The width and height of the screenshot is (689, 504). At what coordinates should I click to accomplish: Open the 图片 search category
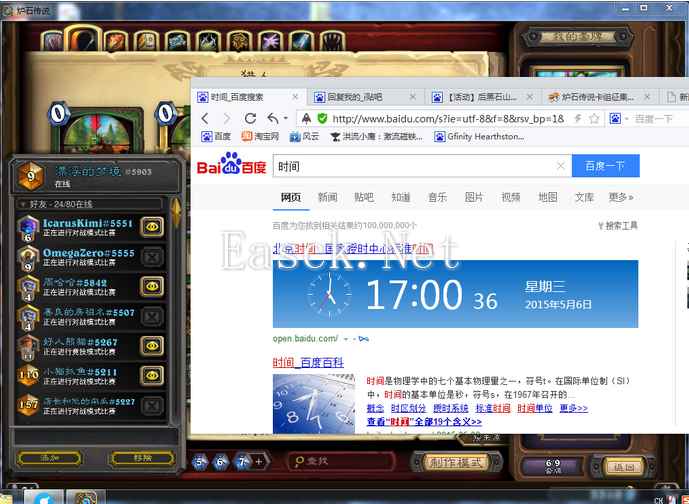click(474, 198)
